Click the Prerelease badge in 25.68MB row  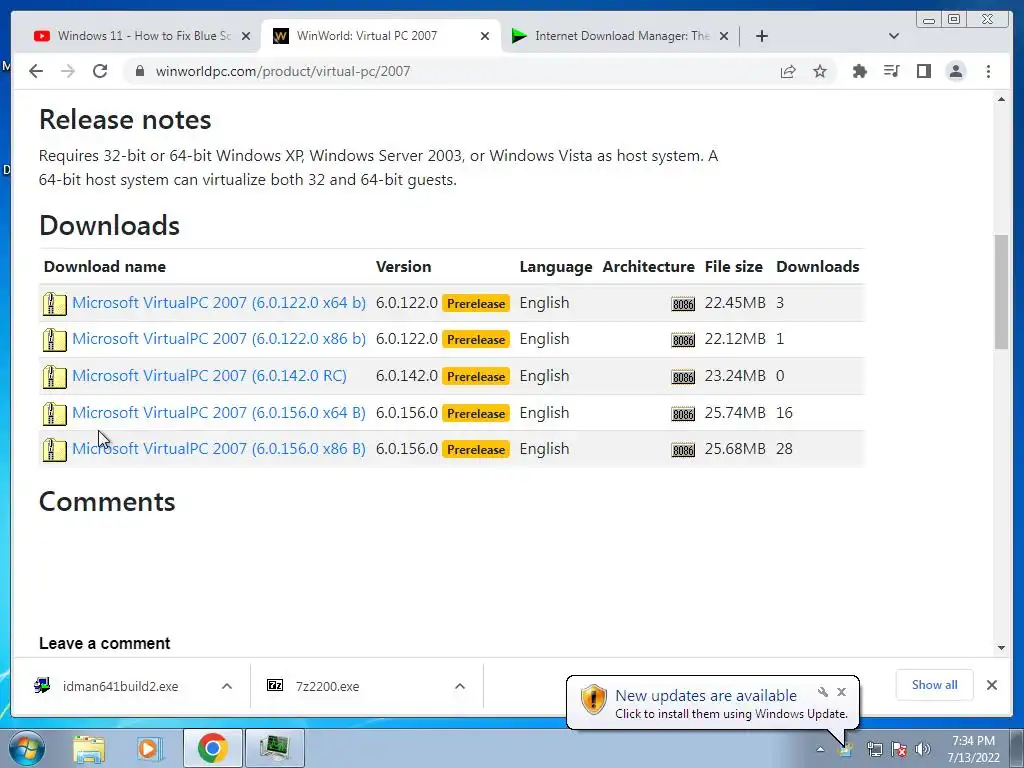click(x=475, y=449)
